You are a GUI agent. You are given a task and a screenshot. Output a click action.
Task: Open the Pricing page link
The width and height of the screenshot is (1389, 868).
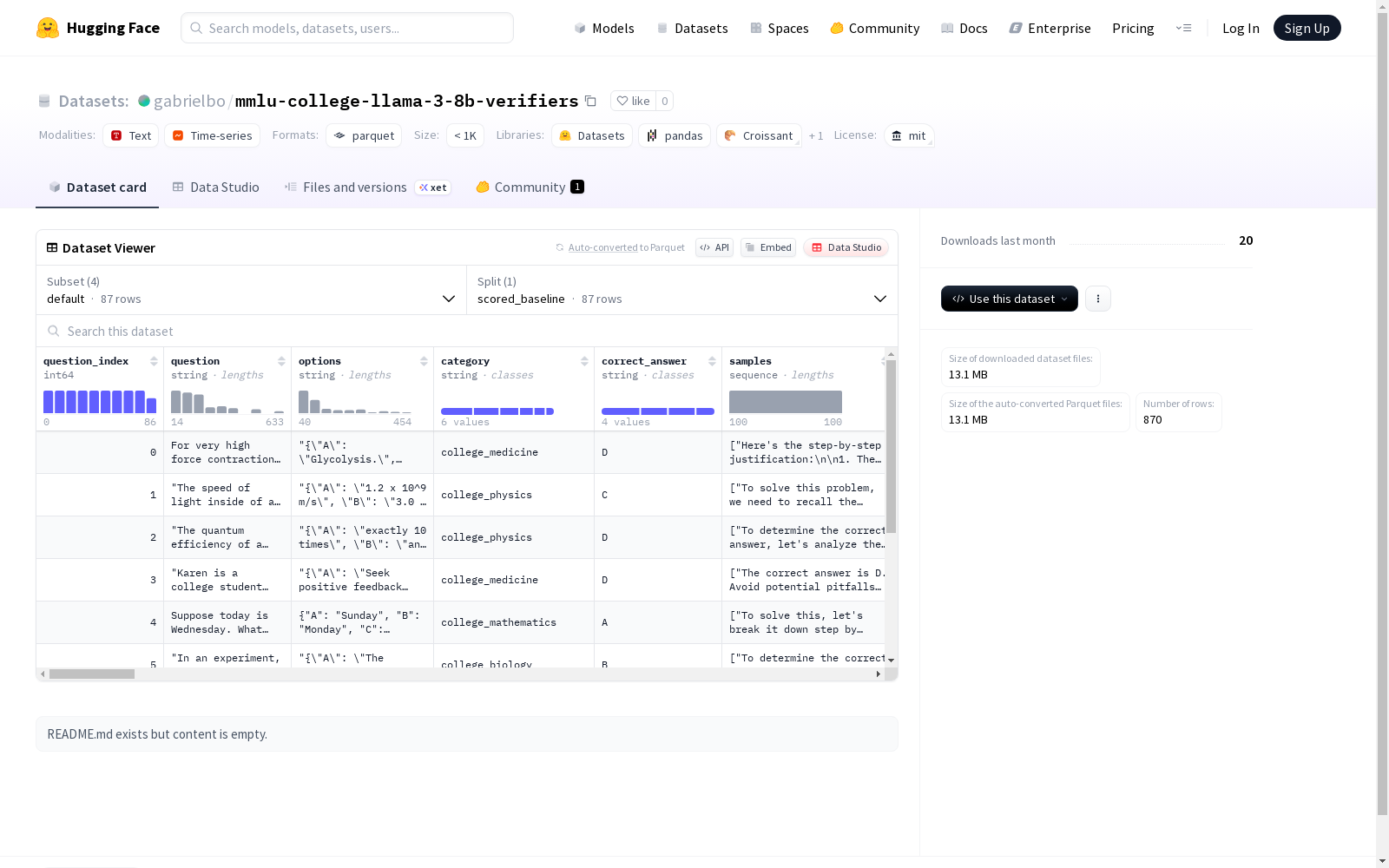point(1133,28)
